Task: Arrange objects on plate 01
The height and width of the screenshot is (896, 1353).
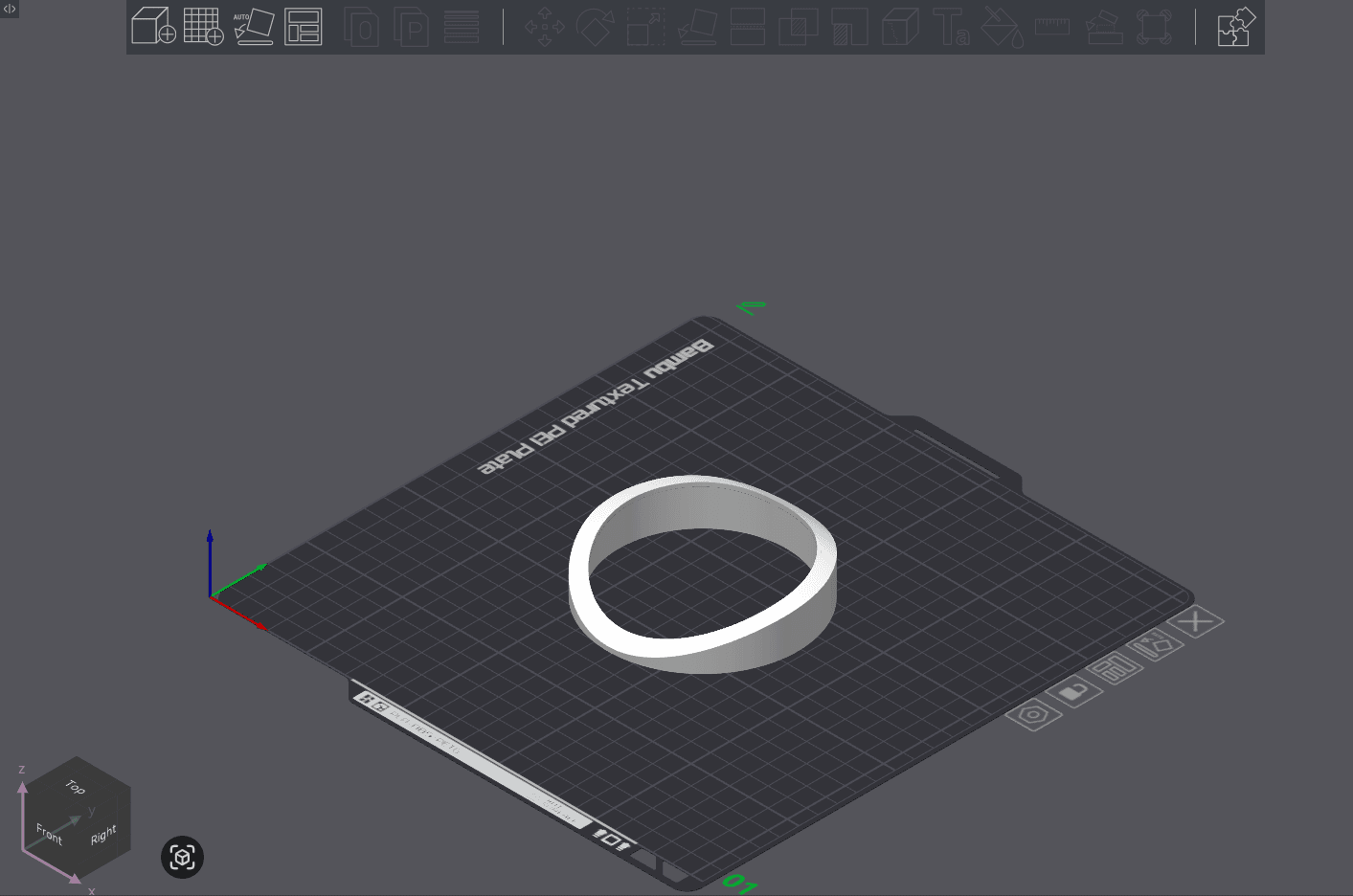Action: (x=1116, y=667)
